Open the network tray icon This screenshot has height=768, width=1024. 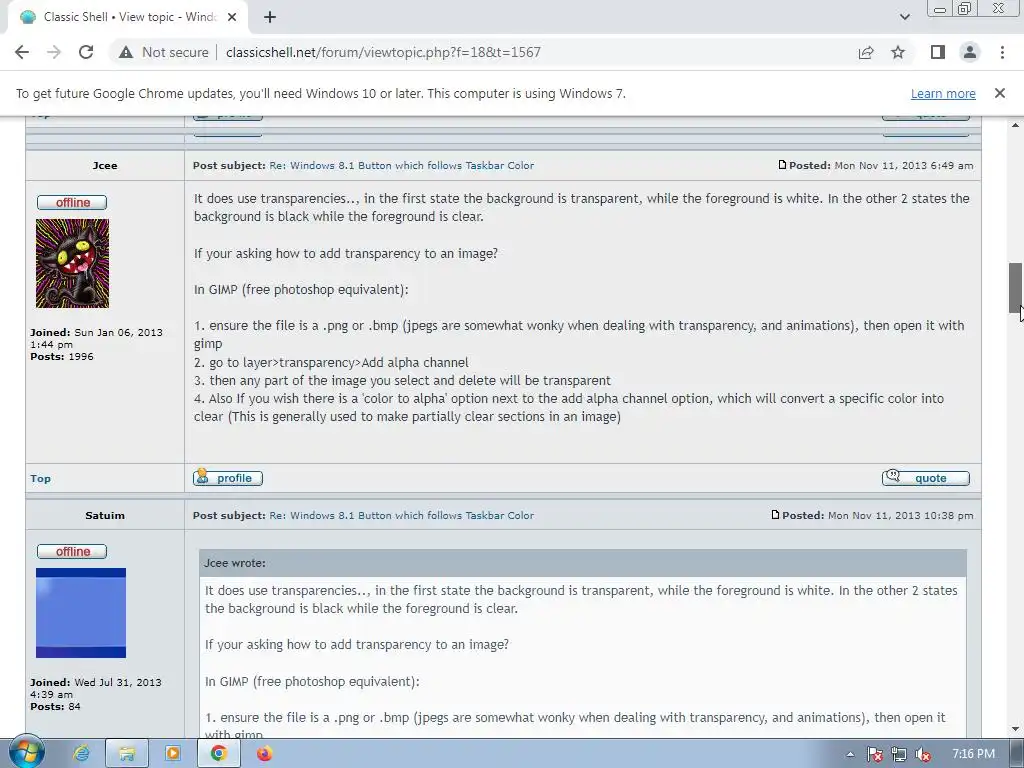tap(899, 754)
